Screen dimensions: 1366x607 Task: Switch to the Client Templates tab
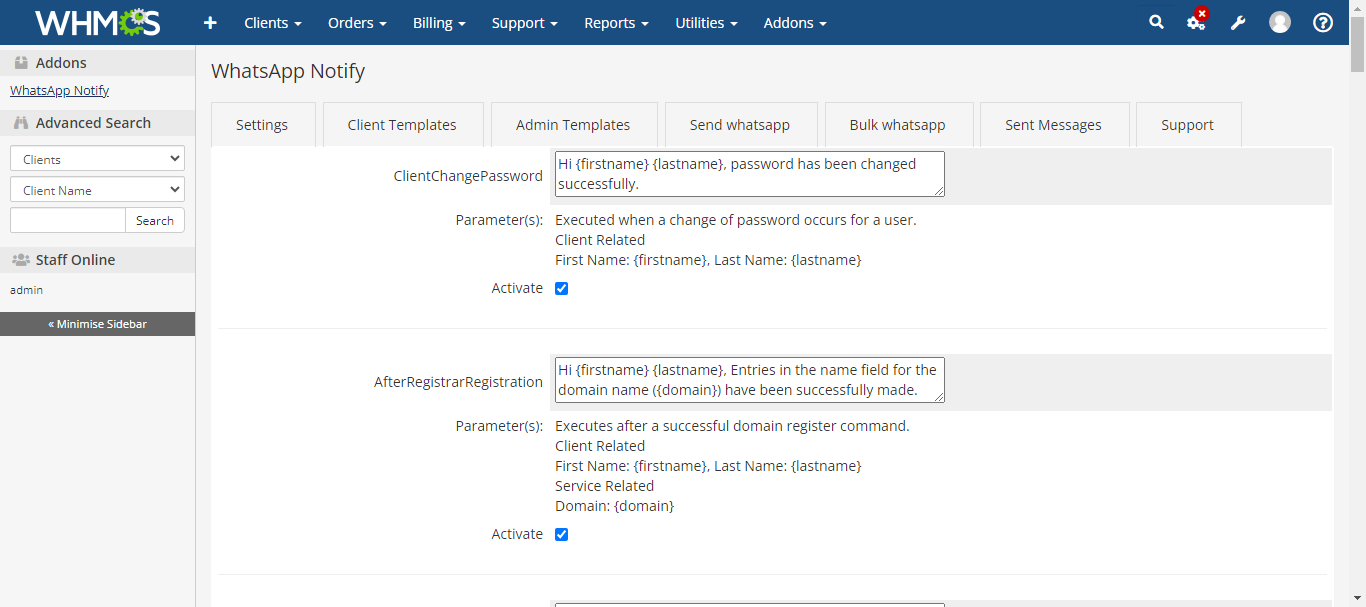pos(402,125)
